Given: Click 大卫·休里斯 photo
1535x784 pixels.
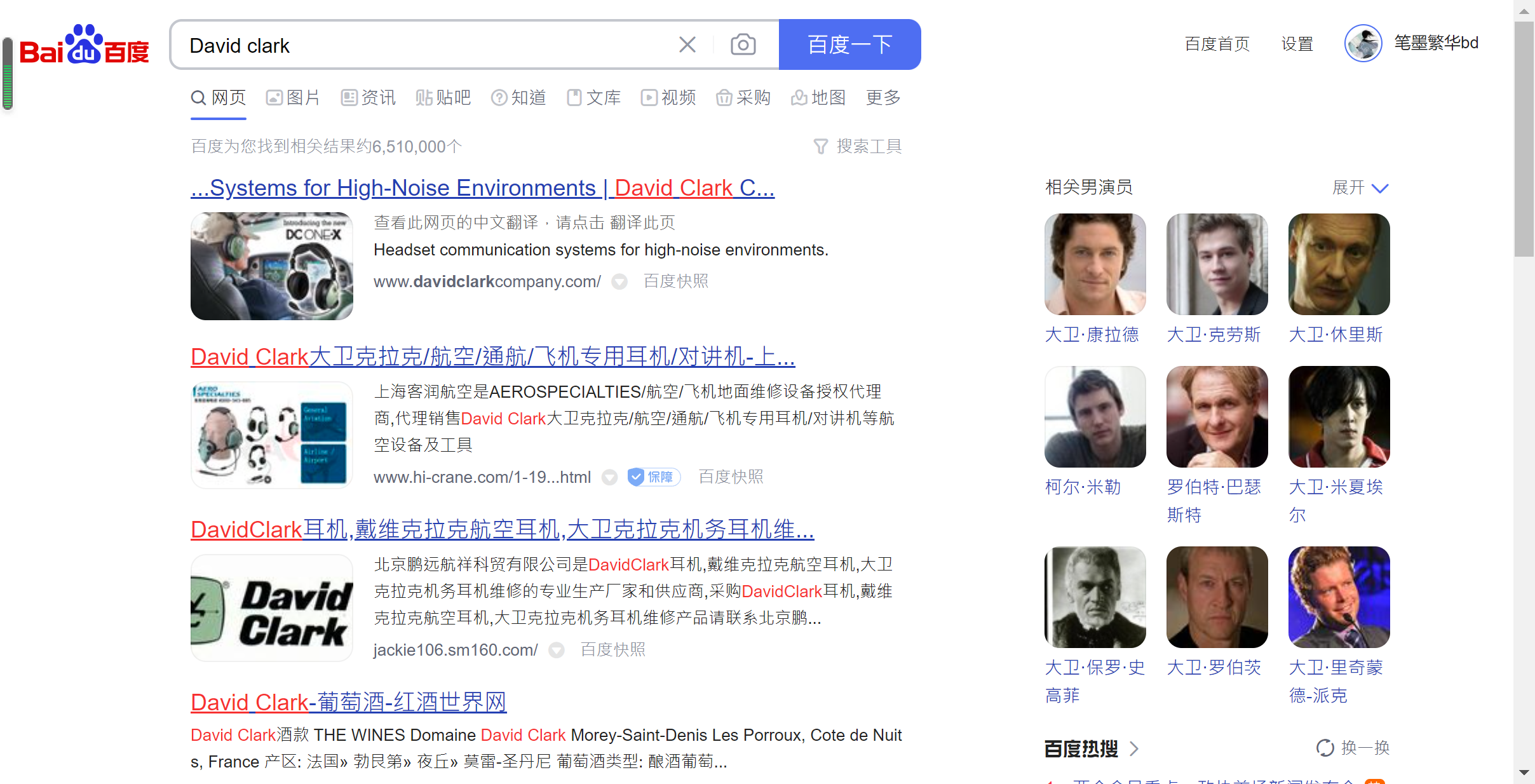Looking at the screenshot, I should pos(1339,264).
